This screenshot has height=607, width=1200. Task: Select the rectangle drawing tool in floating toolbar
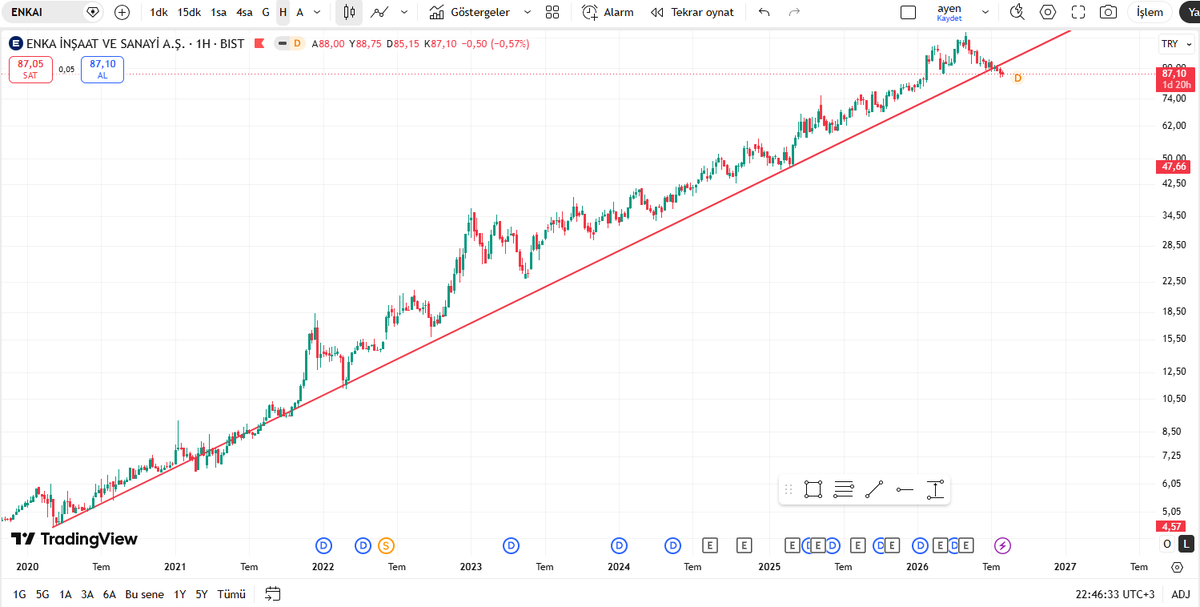pyautogui.click(x=813, y=489)
